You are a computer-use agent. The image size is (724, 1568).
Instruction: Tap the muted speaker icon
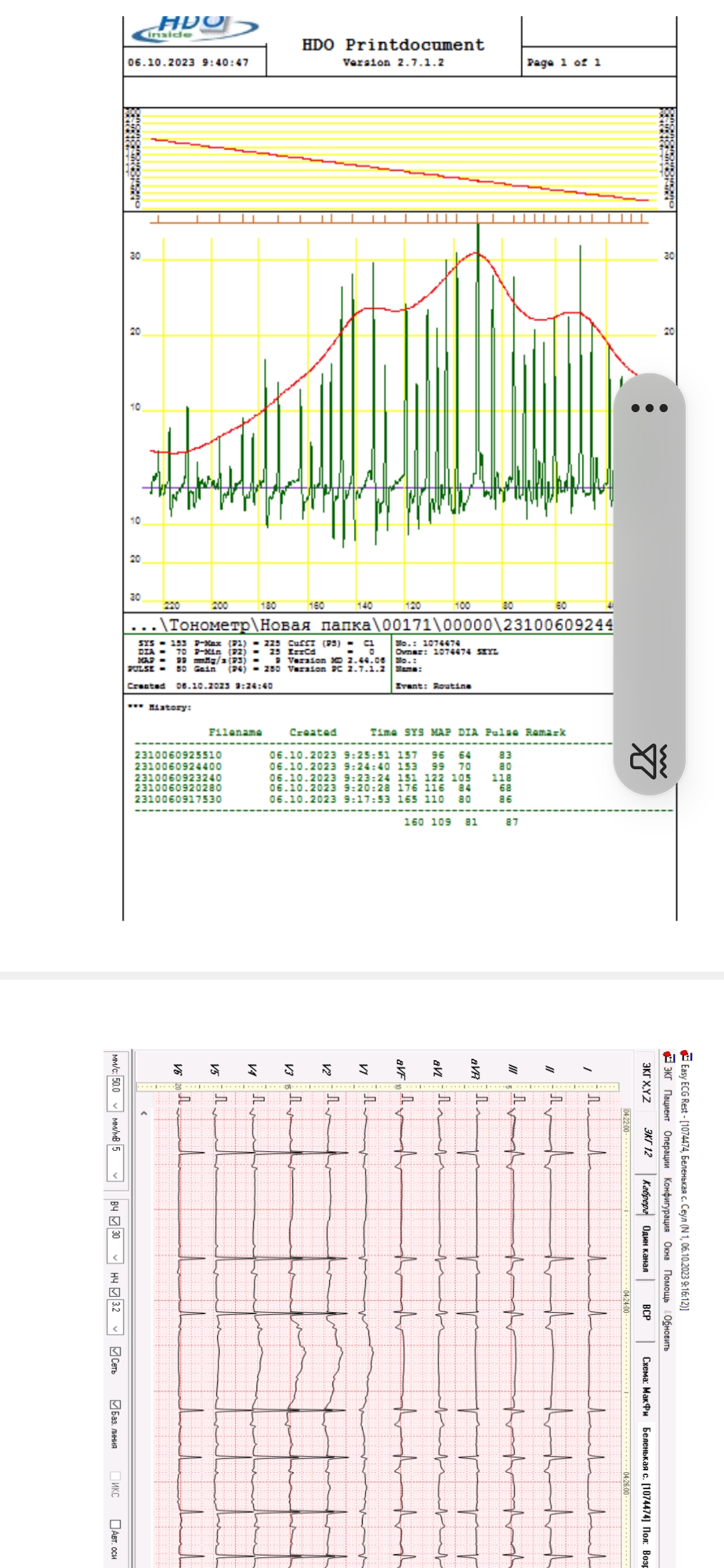649,761
